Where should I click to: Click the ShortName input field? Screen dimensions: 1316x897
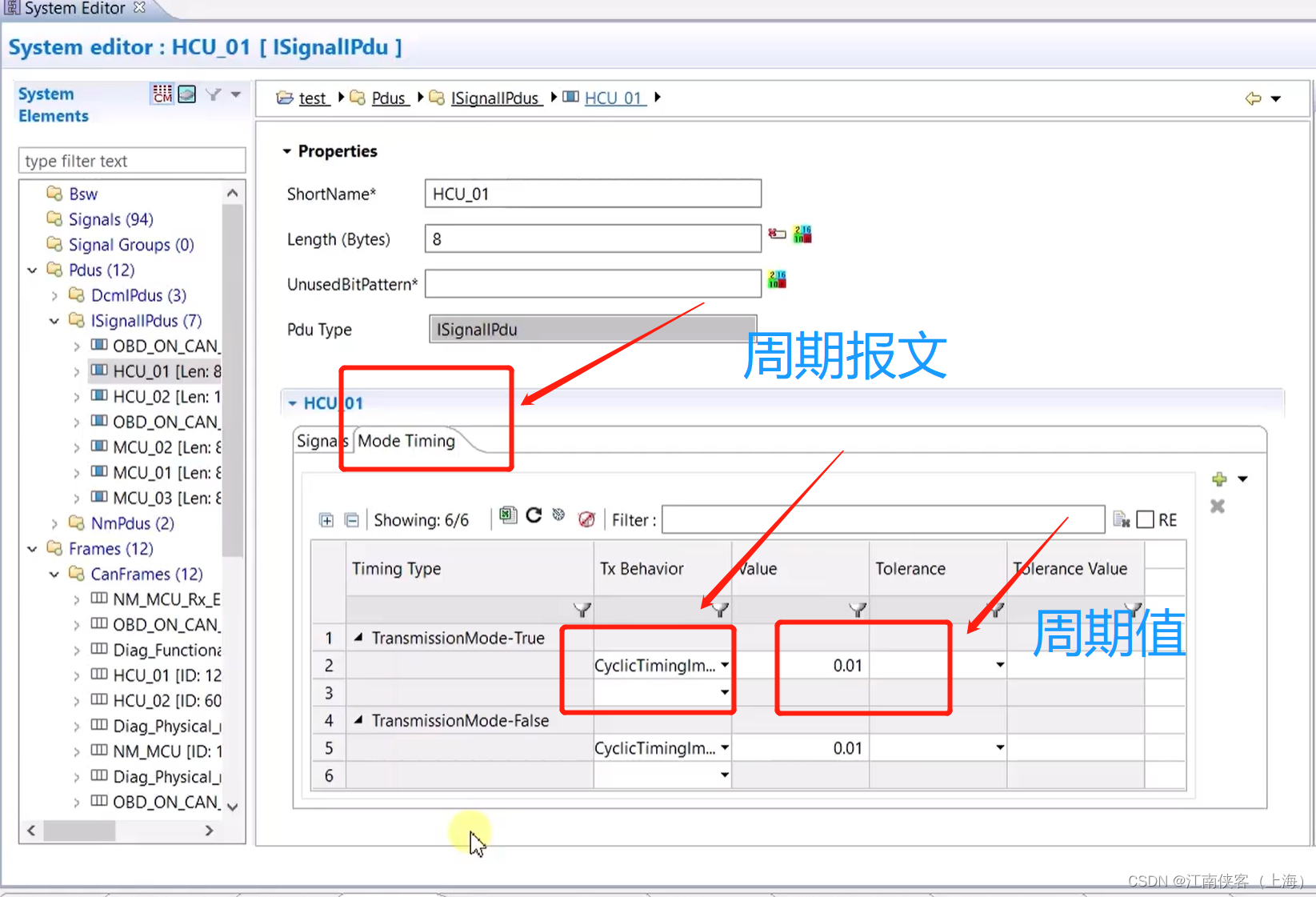(593, 194)
